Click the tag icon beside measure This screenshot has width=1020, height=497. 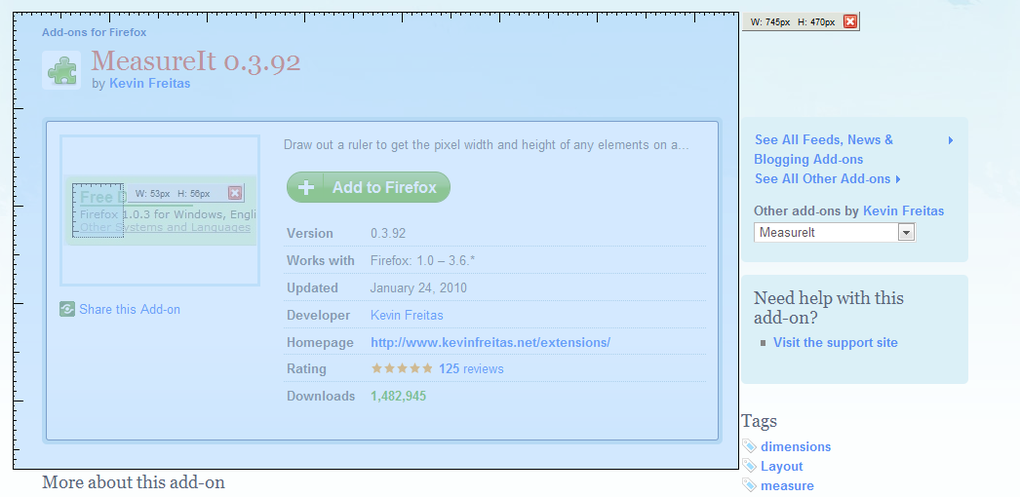click(x=749, y=485)
